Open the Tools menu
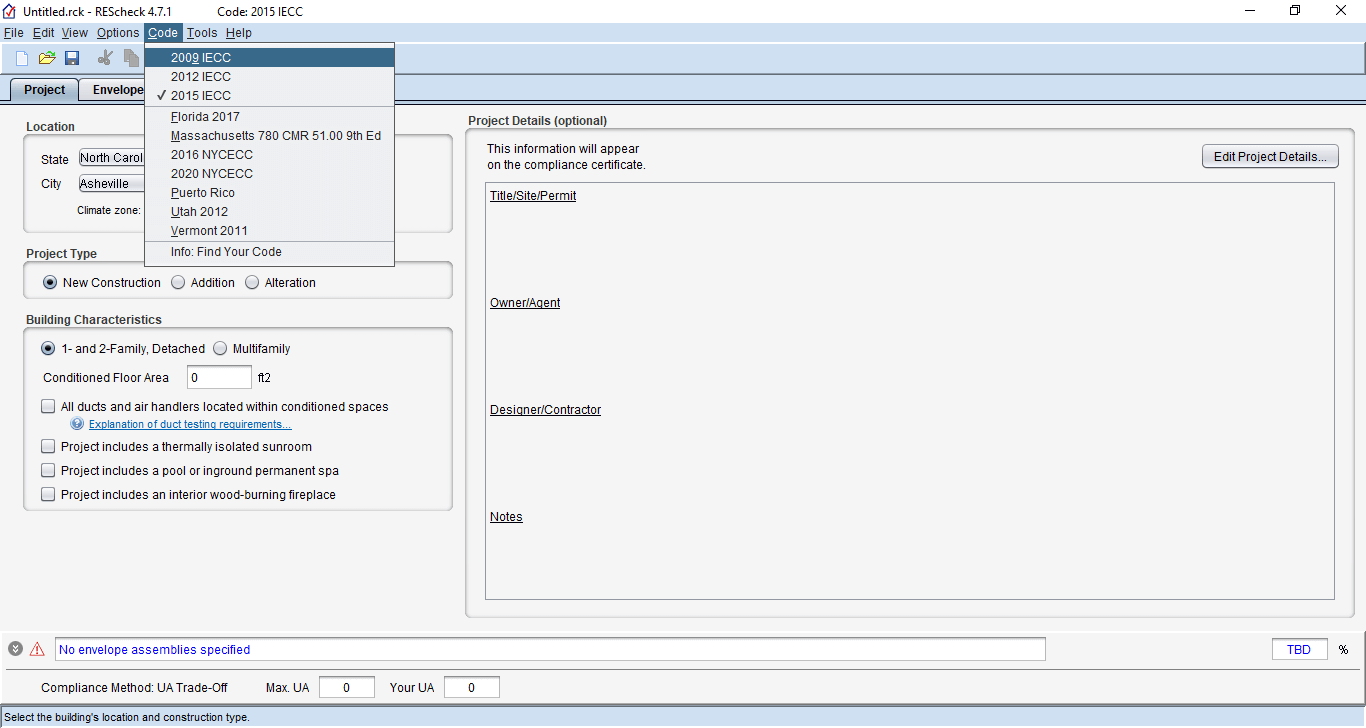Viewport: 1366px width, 728px height. (201, 33)
